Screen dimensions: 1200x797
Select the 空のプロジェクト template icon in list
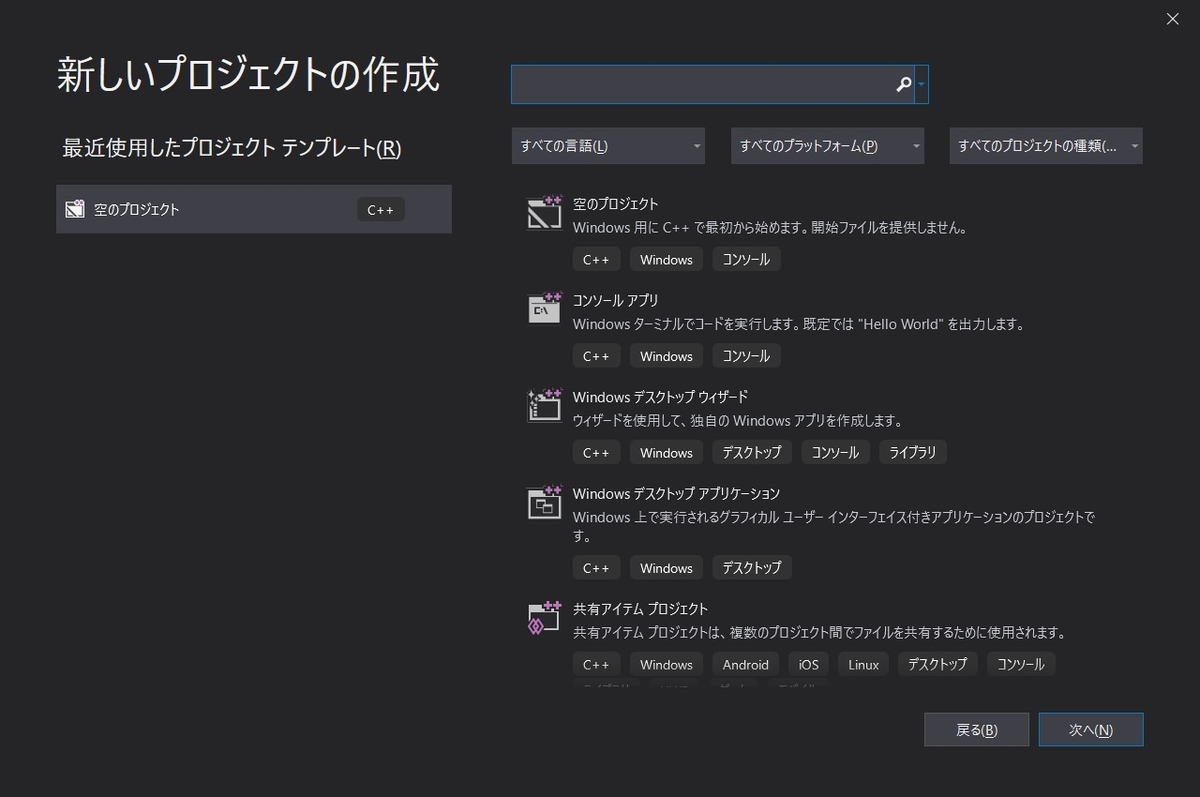(x=544, y=213)
